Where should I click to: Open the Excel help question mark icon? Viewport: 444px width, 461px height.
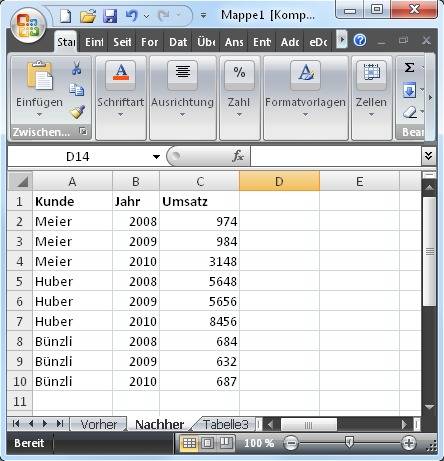click(360, 40)
